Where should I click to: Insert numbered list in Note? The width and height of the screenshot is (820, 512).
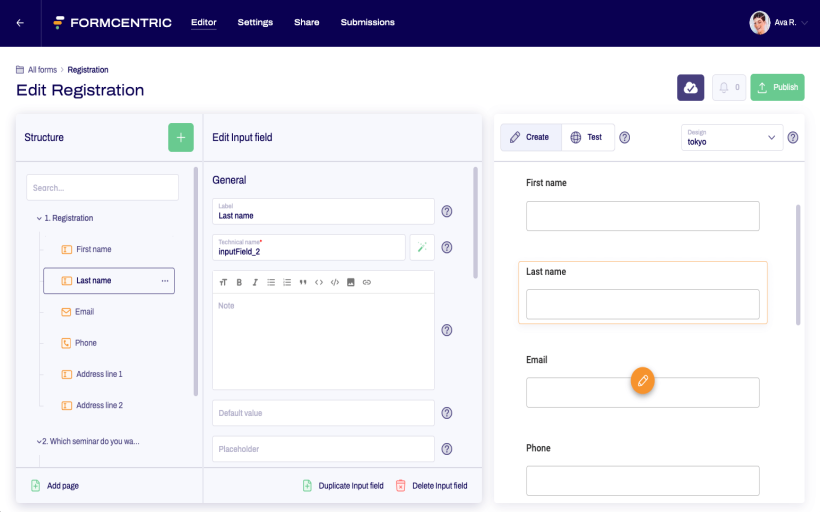(287, 282)
